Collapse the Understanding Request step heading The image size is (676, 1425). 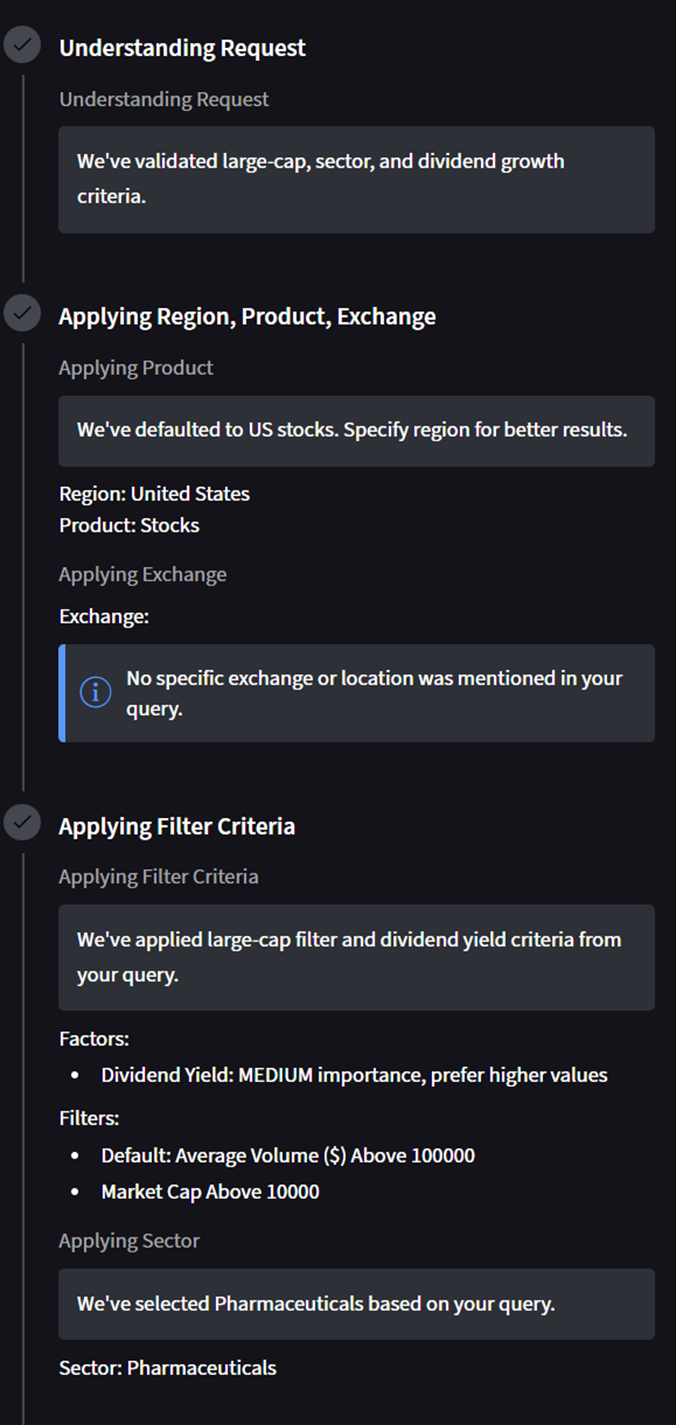(x=182, y=48)
